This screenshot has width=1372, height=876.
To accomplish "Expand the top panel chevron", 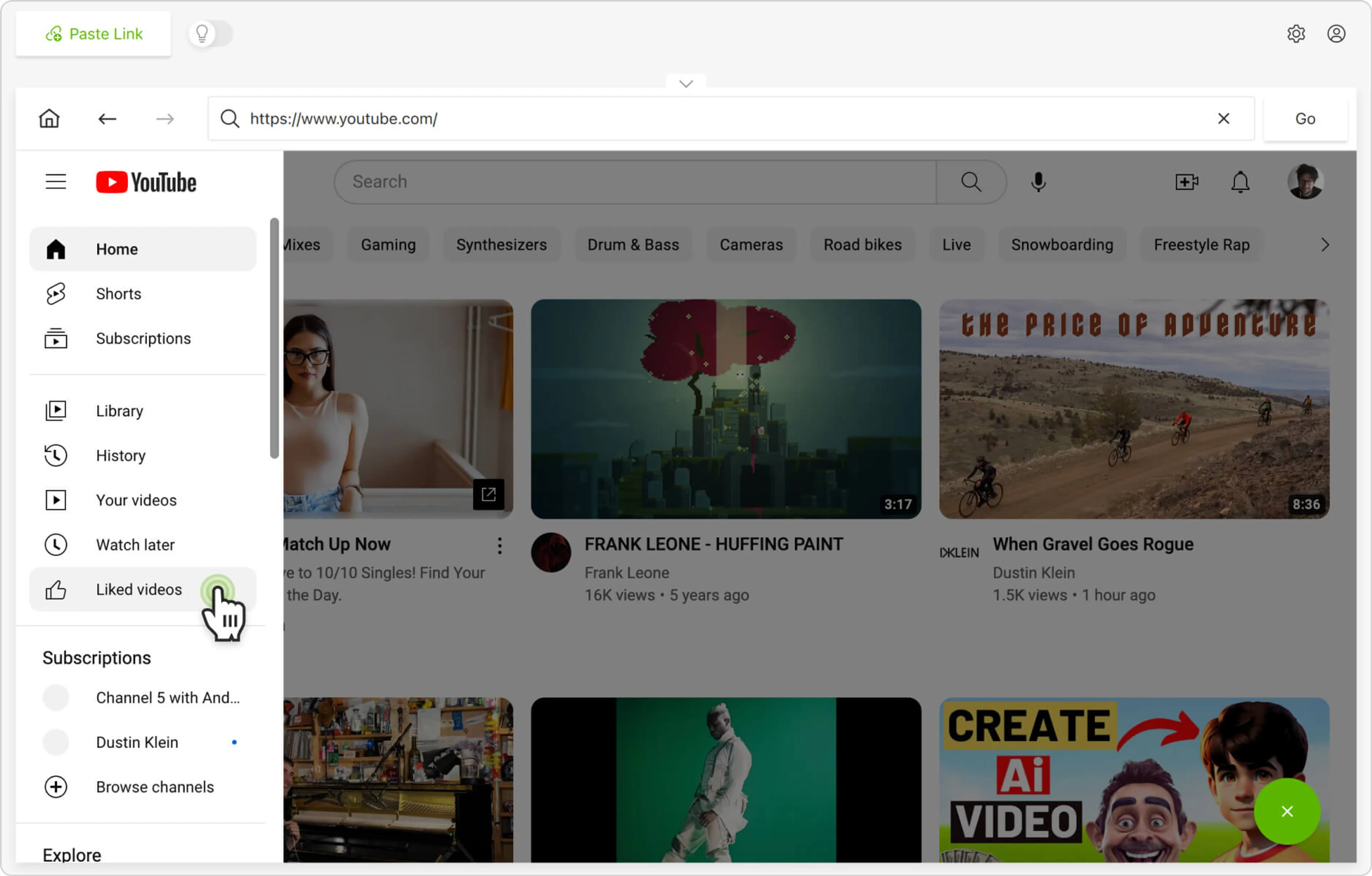I will tap(686, 84).
